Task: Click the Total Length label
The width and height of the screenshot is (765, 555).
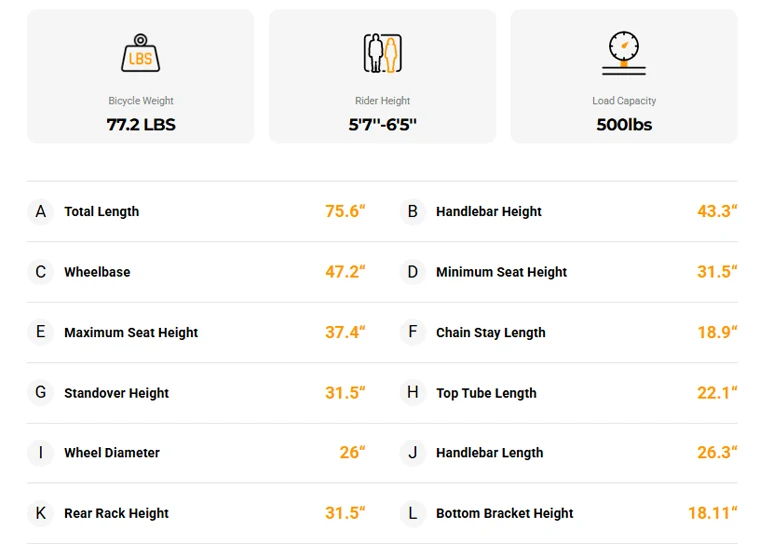Action: coord(101,212)
